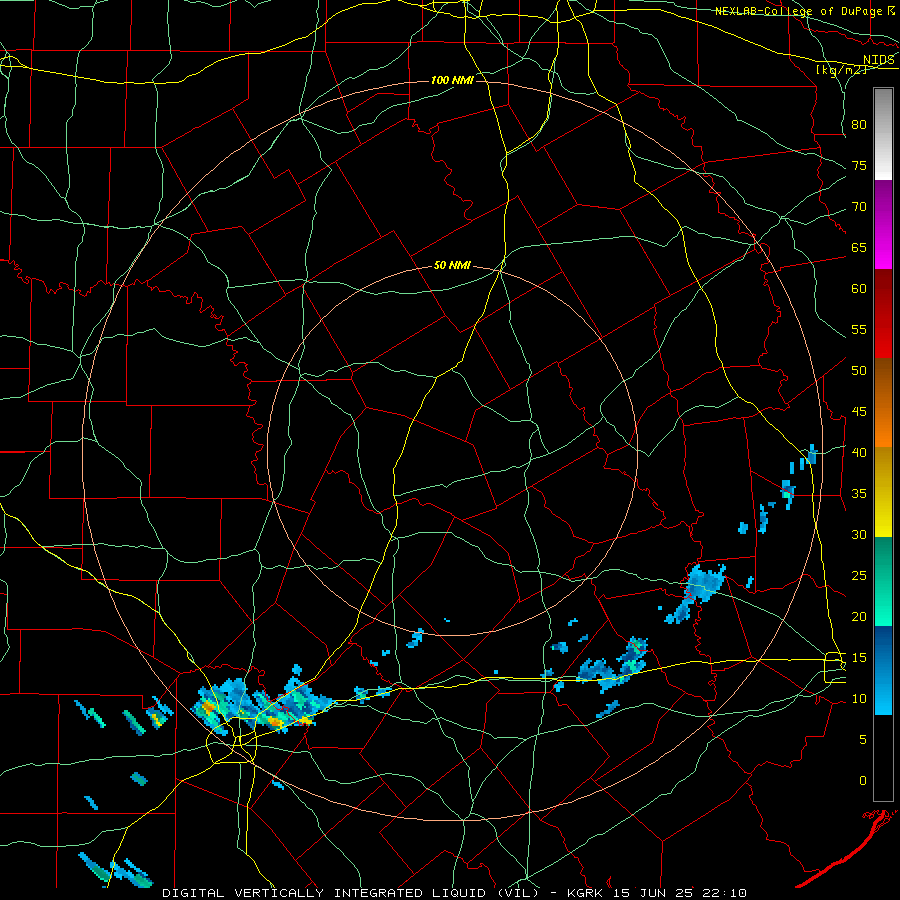900x900 pixels.
Task: Click the NIDS label above the scale
Action: pyautogui.click(x=879, y=59)
